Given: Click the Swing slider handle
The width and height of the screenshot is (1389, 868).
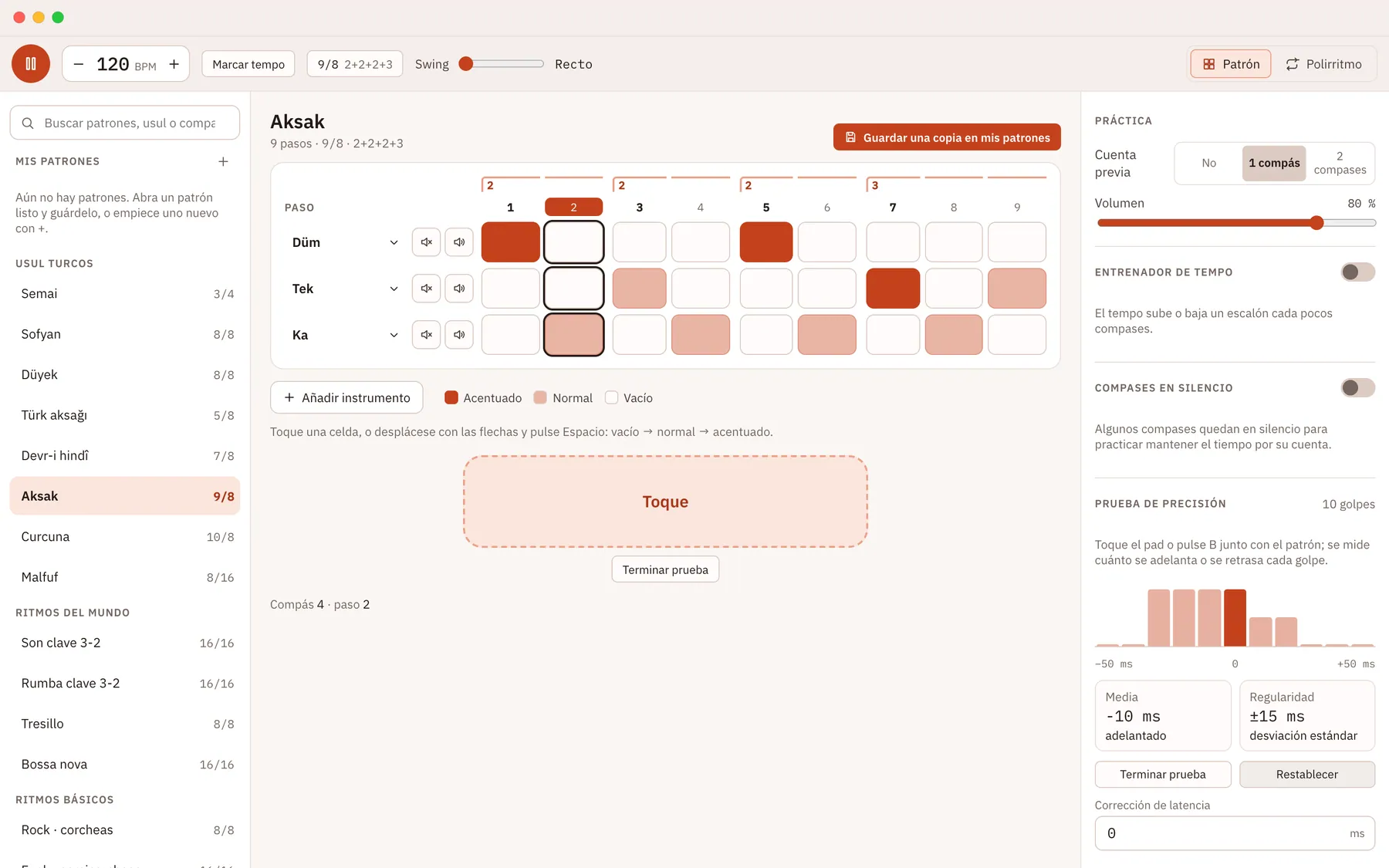Looking at the screenshot, I should (x=465, y=64).
